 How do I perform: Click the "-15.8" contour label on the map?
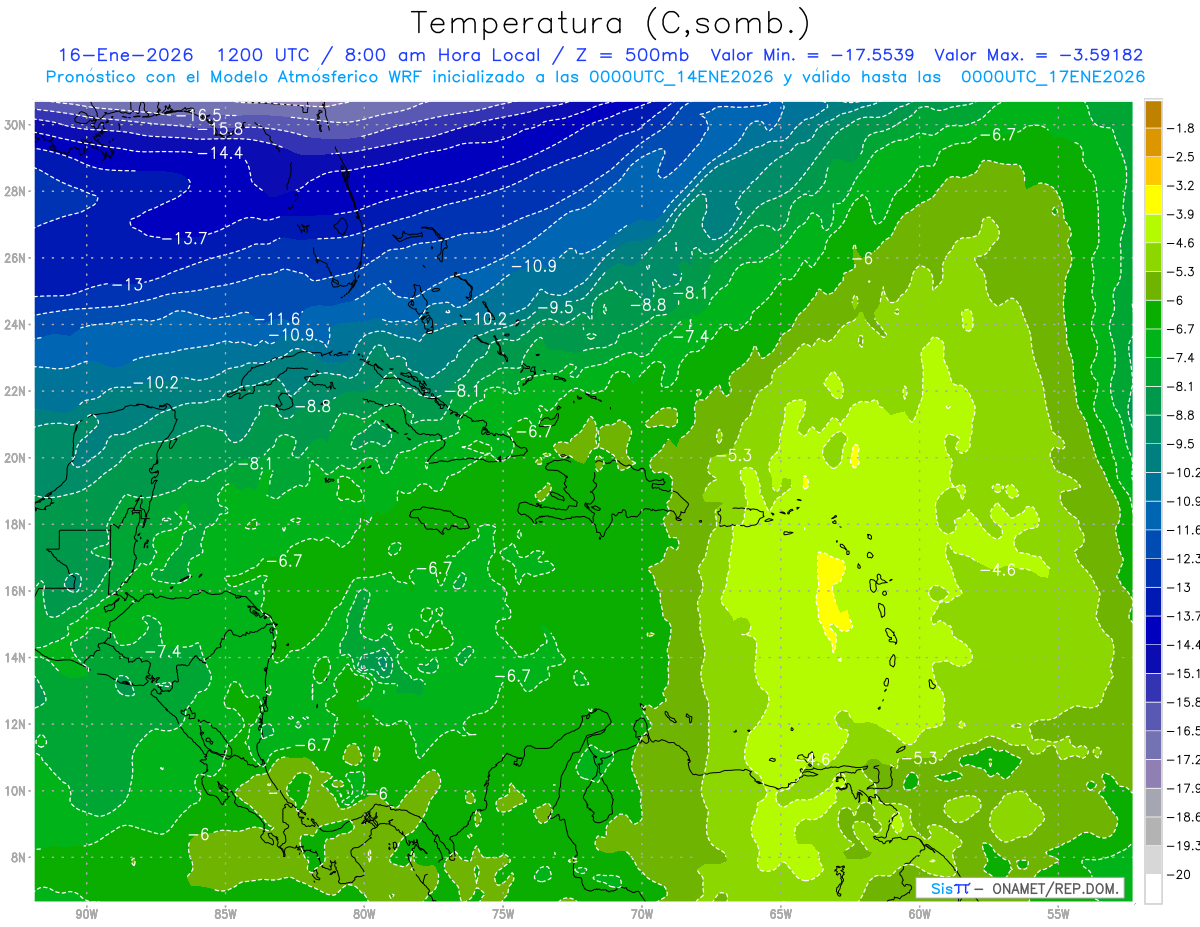[x=221, y=130]
